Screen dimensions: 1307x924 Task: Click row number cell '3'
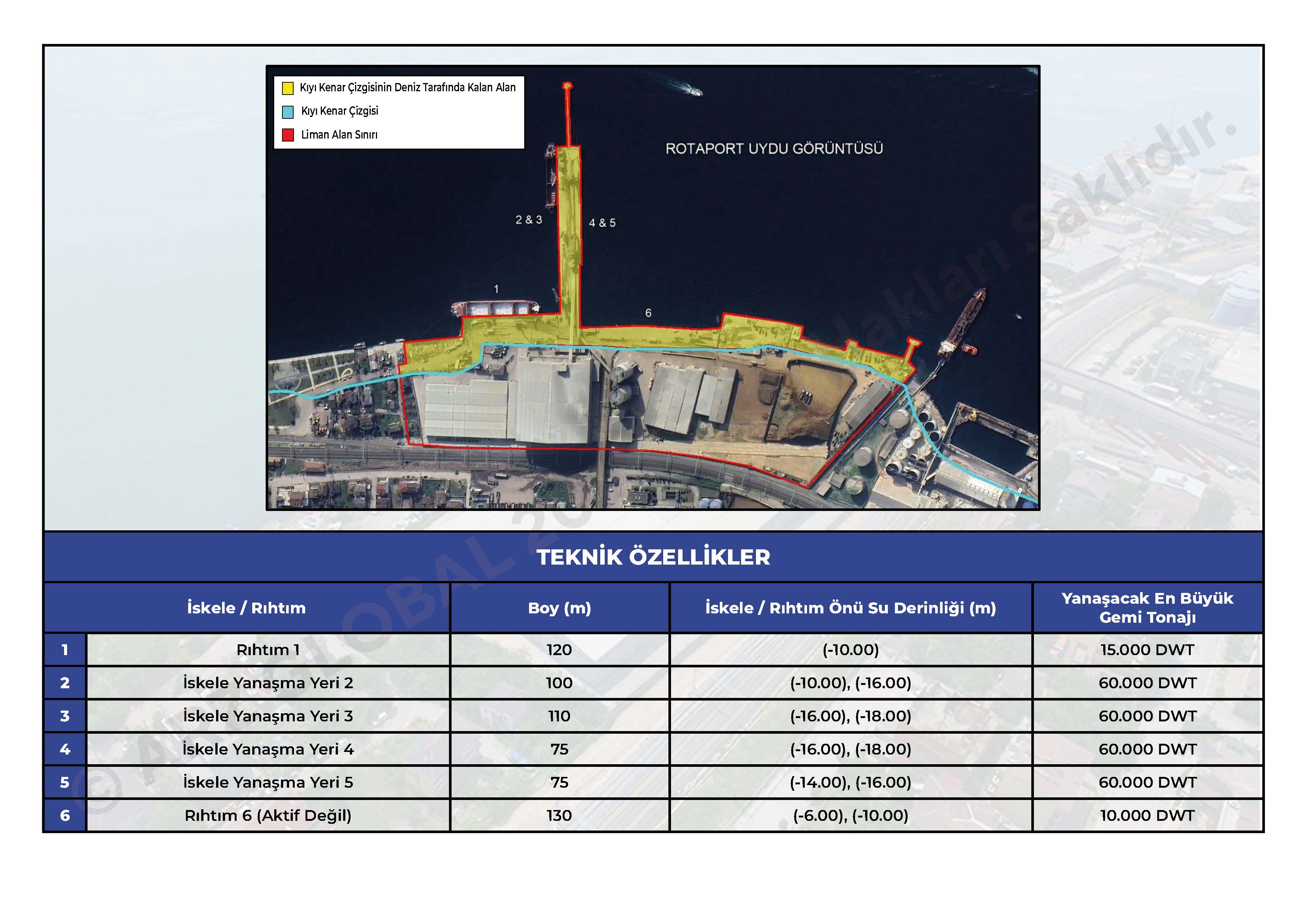[65, 716]
